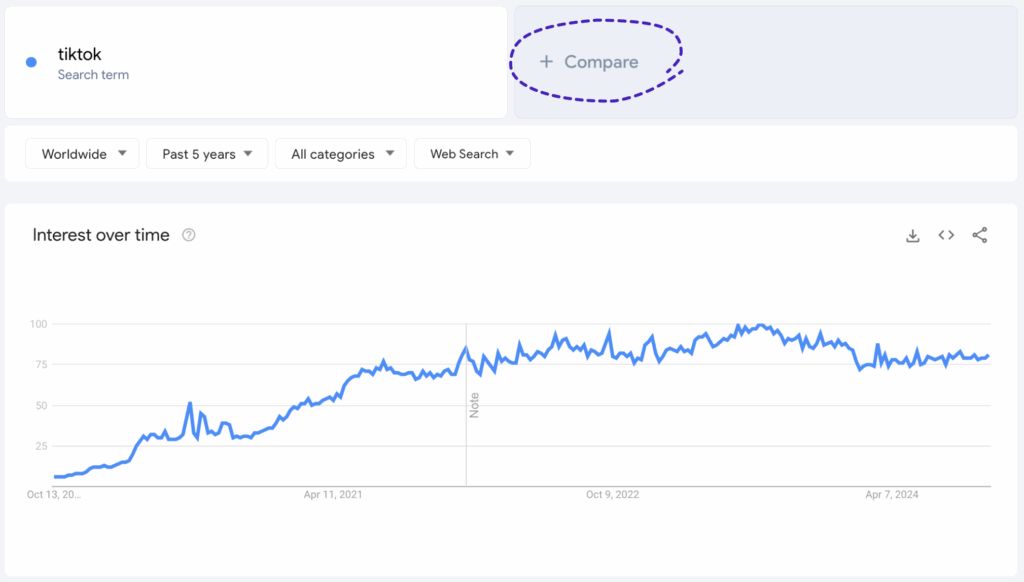Click the Apr 11, 2021 axis label
The width and height of the screenshot is (1024, 582).
pos(333,494)
